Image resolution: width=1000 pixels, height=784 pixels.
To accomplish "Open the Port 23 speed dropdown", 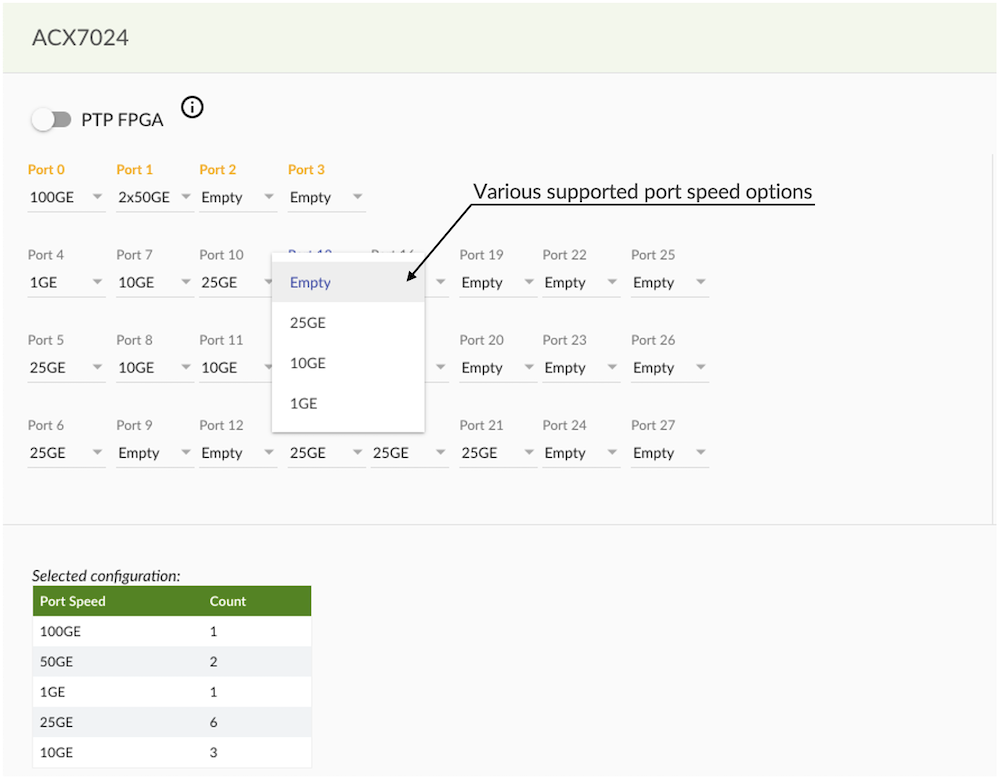I will click(x=581, y=368).
